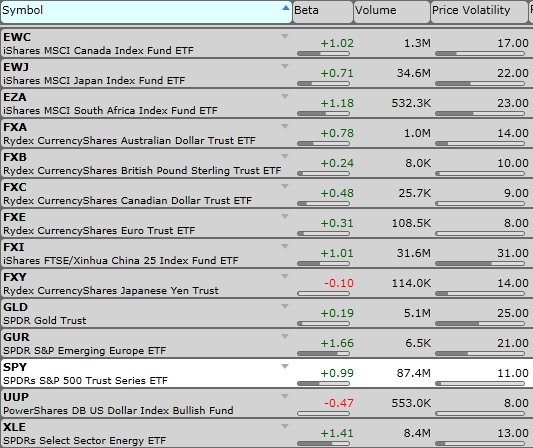Click the -0.47 beta value for UUP
The image size is (533, 448).
(x=339, y=403)
